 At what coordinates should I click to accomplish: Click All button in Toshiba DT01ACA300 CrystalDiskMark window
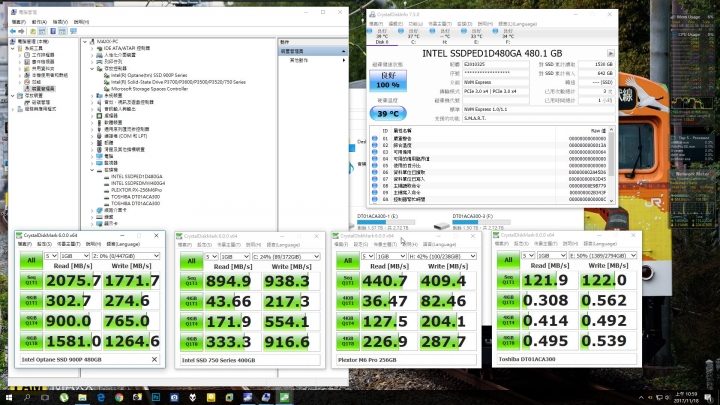508,260
